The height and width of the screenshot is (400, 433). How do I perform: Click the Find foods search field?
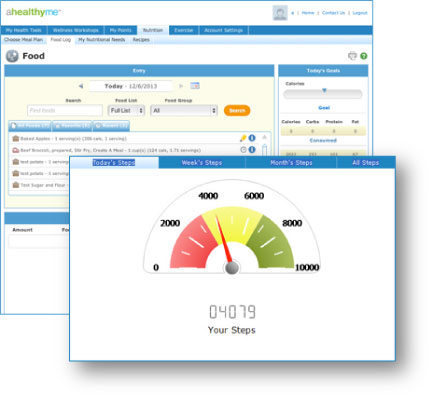tap(65, 110)
